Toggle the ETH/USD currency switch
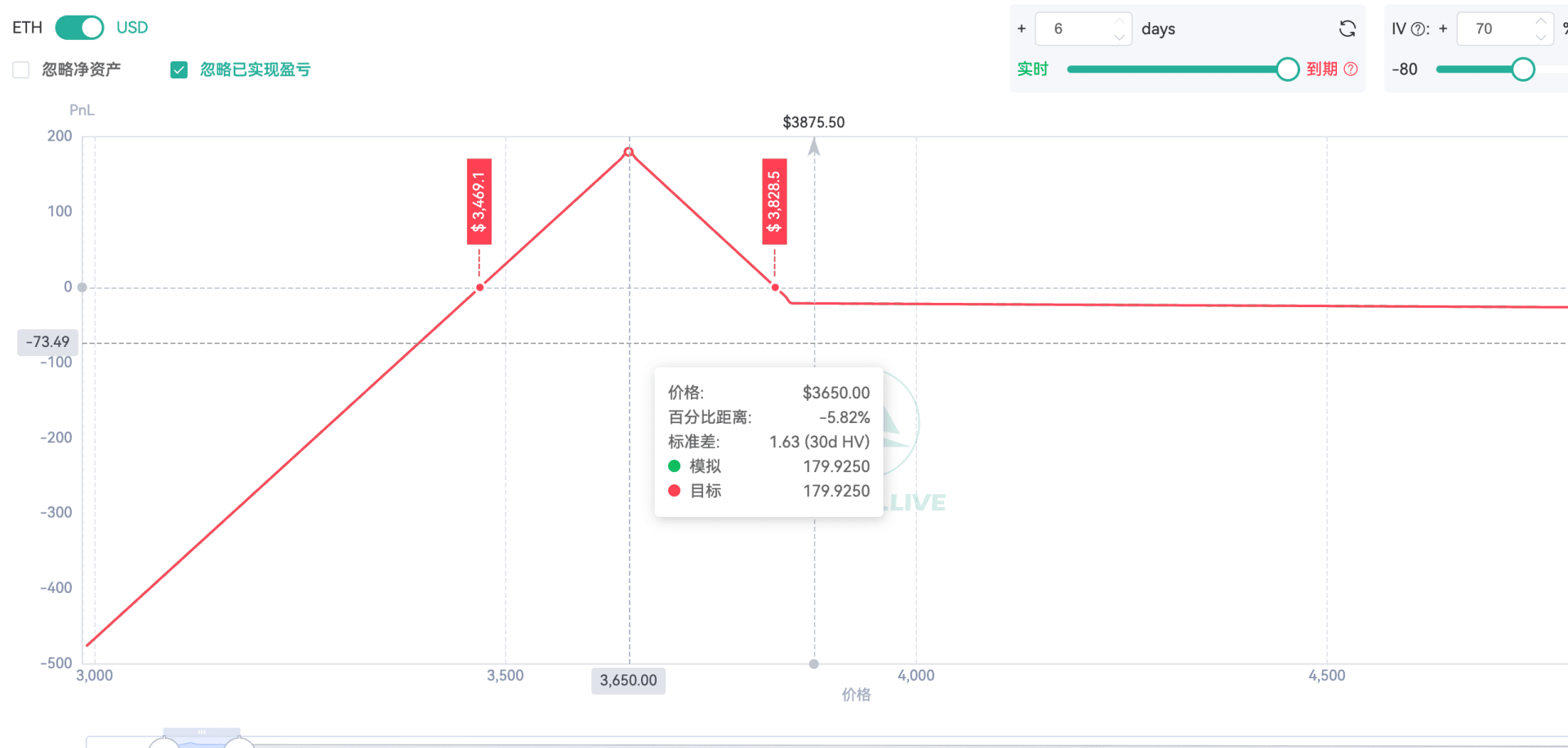The width and height of the screenshot is (1568, 748). tap(79, 28)
